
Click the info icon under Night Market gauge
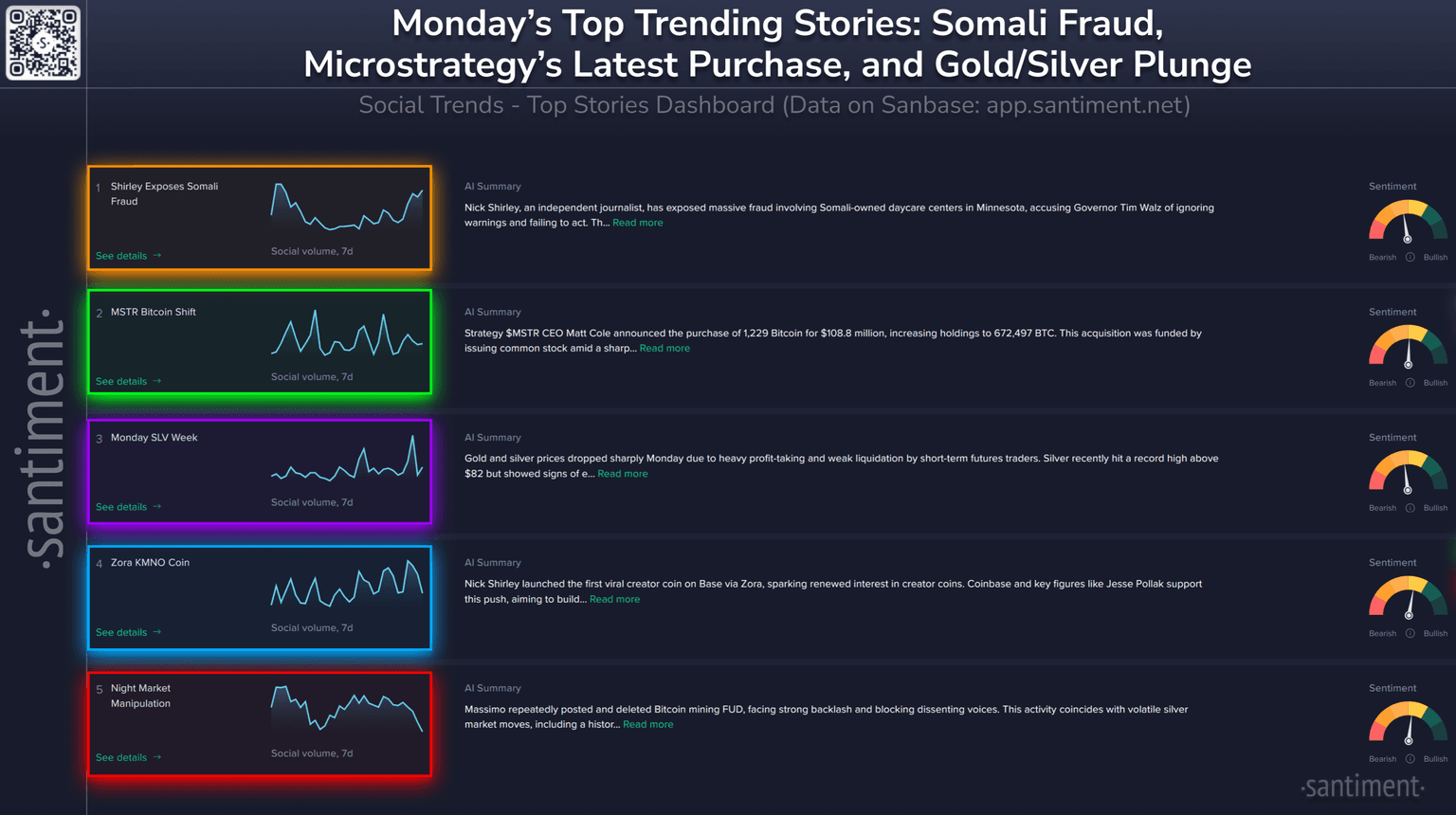[x=1410, y=759]
